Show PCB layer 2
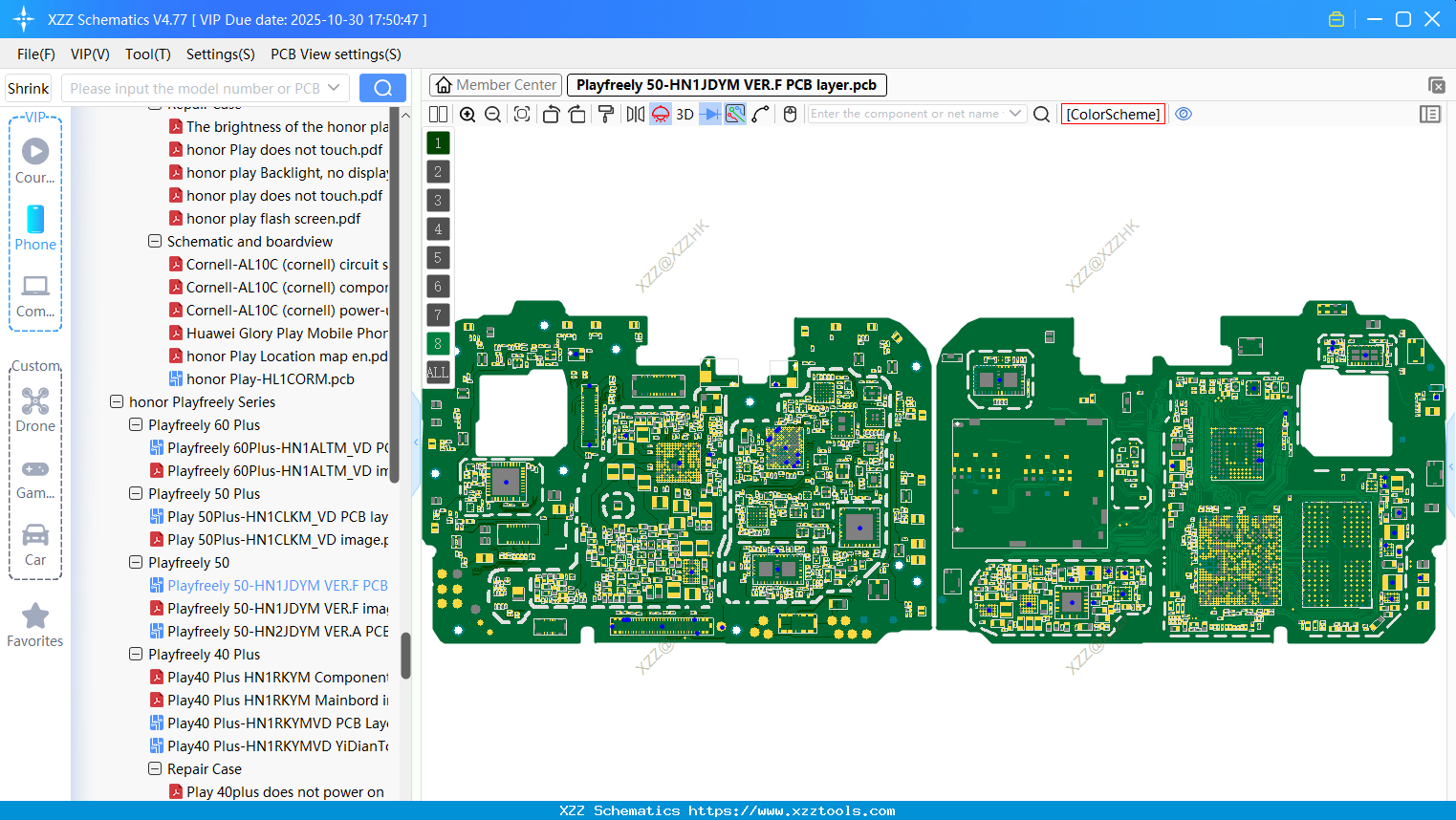The image size is (1456, 820). [438, 171]
